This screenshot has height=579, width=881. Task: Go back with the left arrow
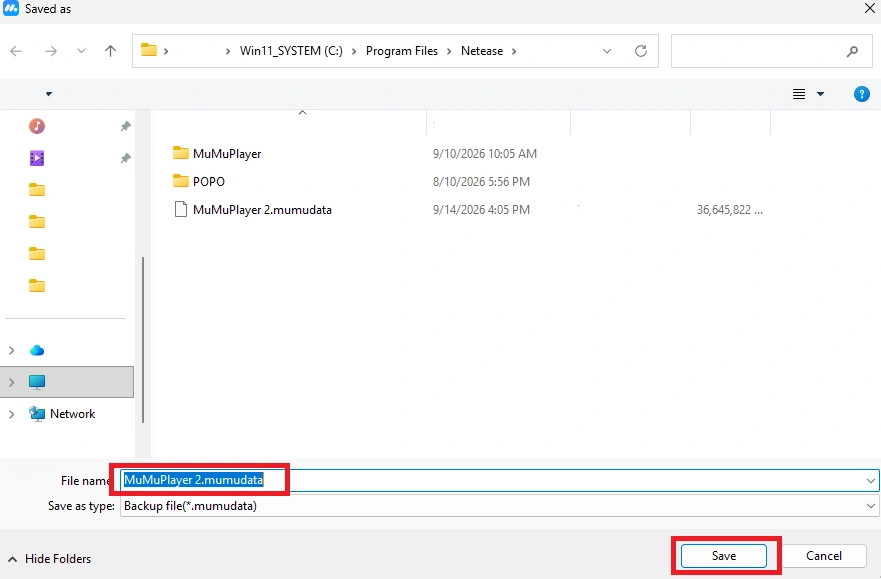16,51
